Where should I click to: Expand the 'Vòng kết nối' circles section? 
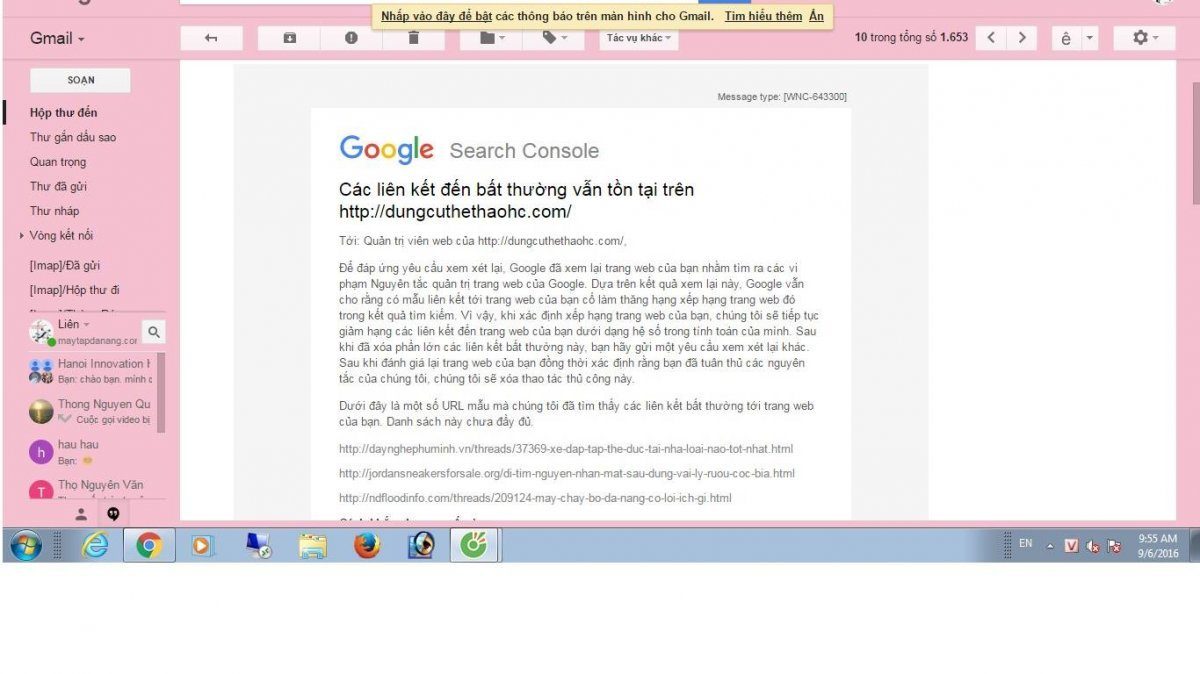tap(22, 236)
